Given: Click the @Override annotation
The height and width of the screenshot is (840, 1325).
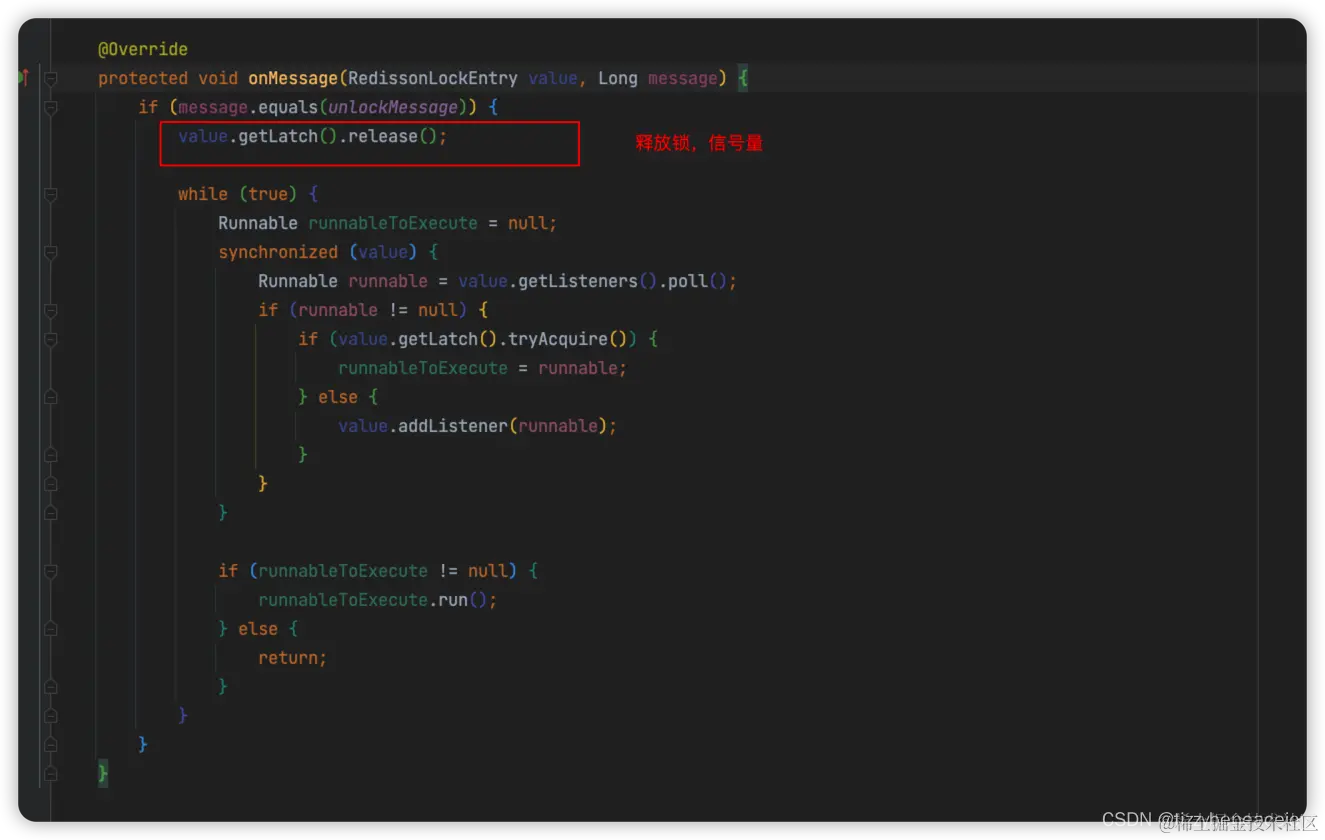Looking at the screenshot, I should click(142, 49).
